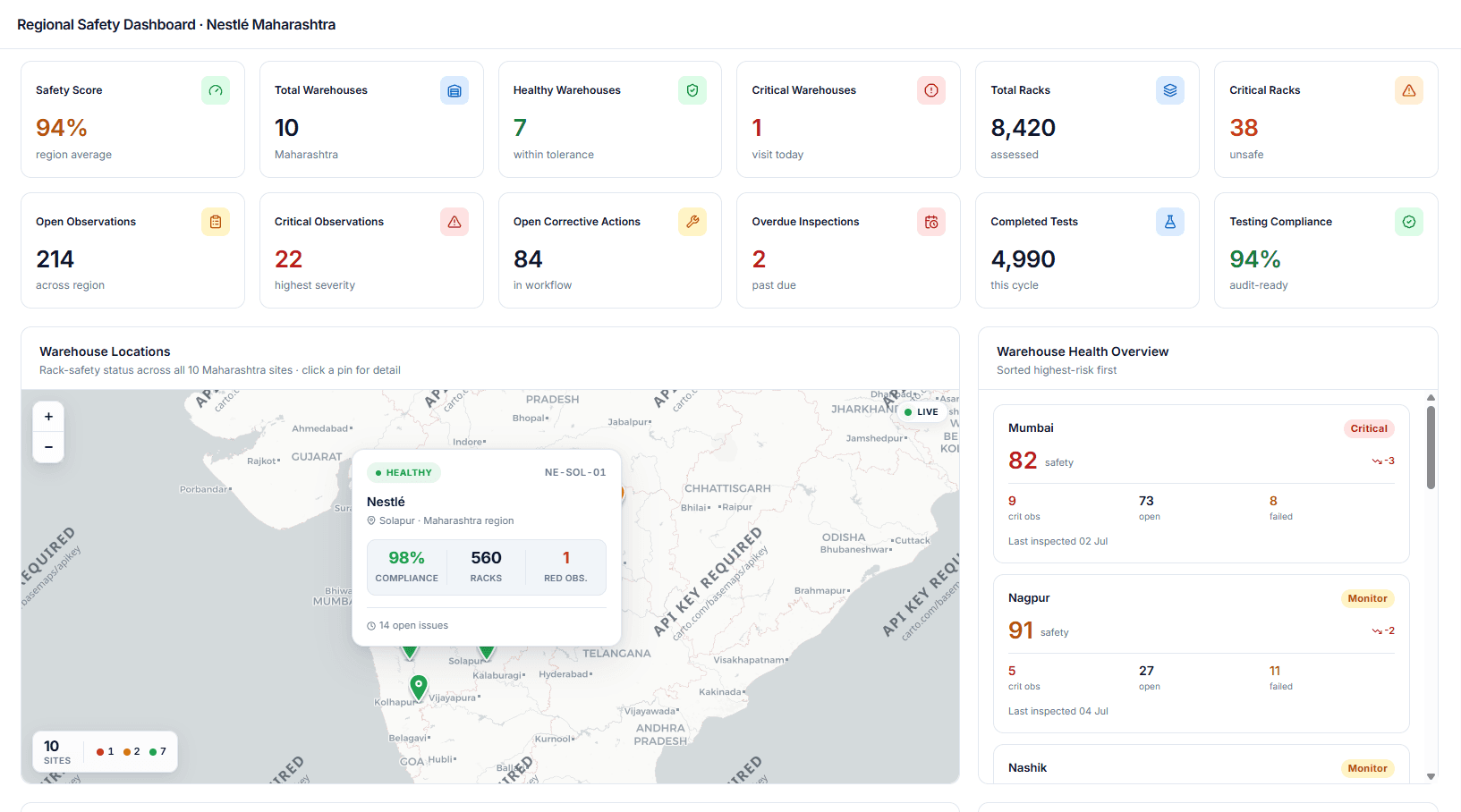This screenshot has height=812, width=1461.
Task: Click Nagpur's 91 safety score
Action: pos(1021,630)
